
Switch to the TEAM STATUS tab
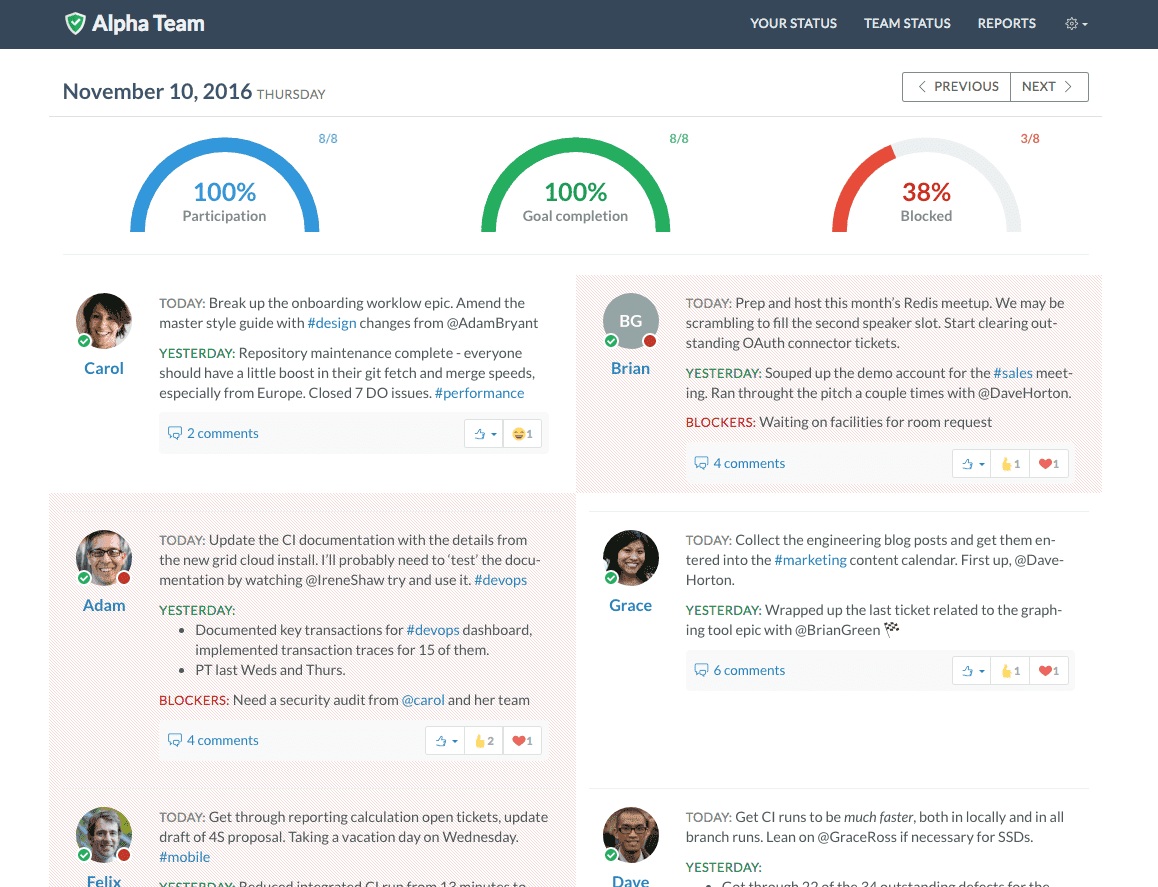pyautogui.click(x=907, y=23)
